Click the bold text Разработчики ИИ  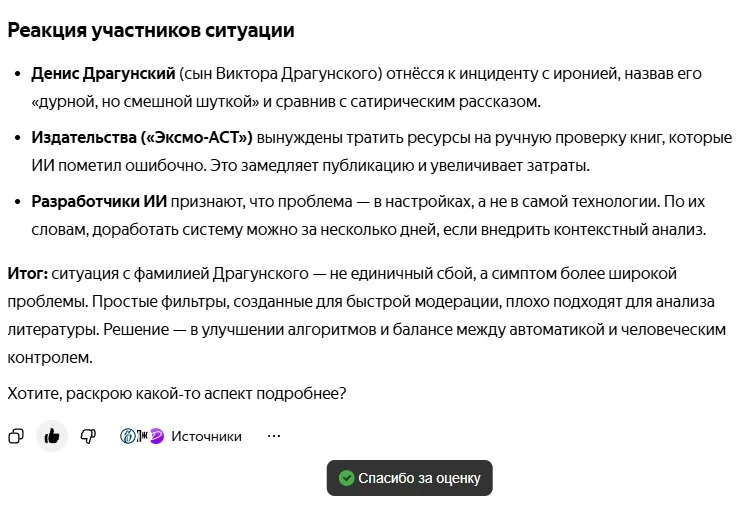[99, 202]
